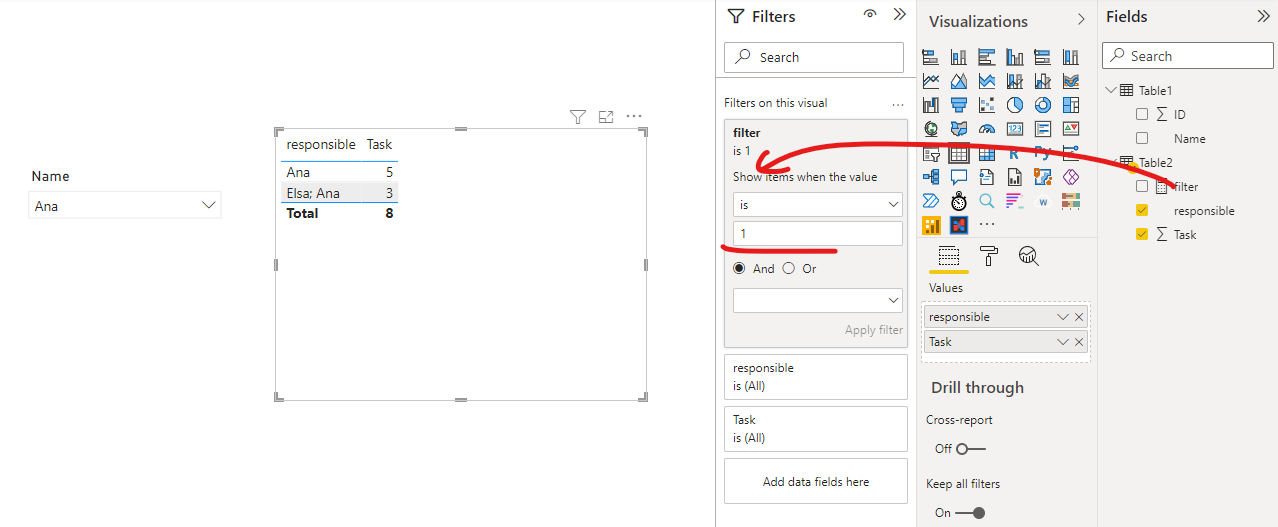Turn on the Cross-report toggle
This screenshot has height=527, width=1278.
click(x=970, y=449)
